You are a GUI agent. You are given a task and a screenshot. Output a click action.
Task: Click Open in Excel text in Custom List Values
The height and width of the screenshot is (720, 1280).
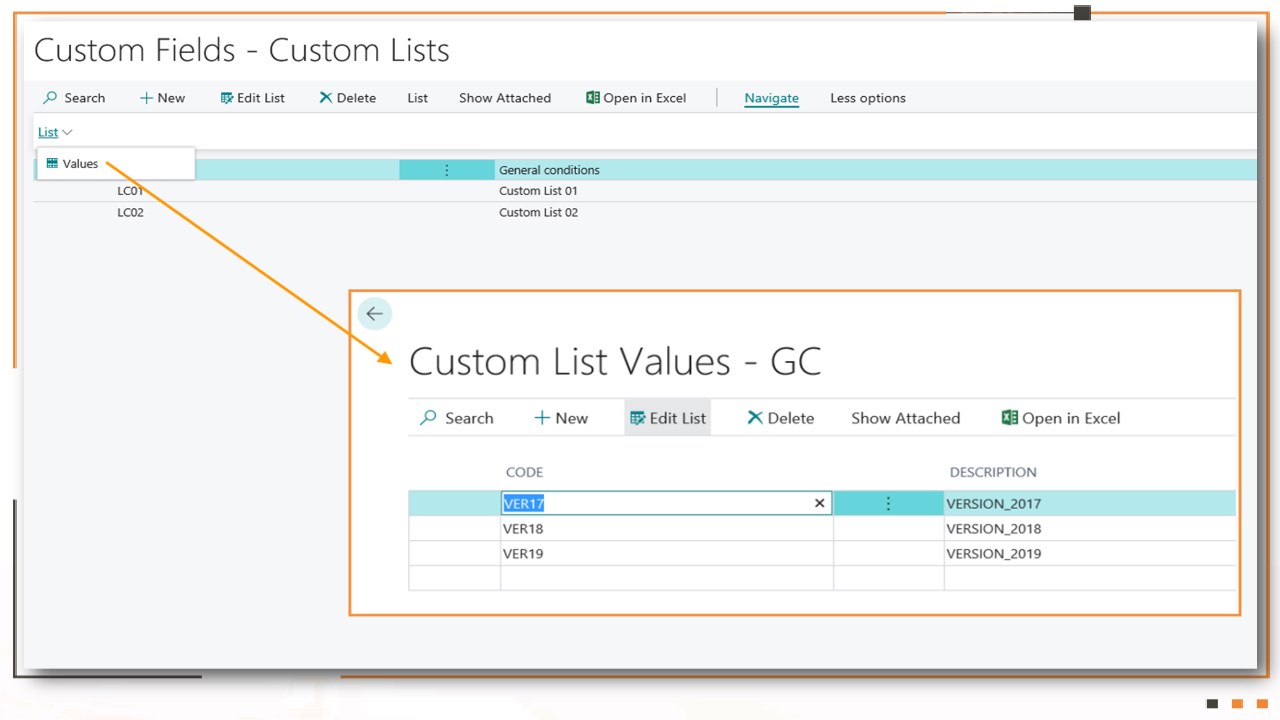click(1071, 418)
